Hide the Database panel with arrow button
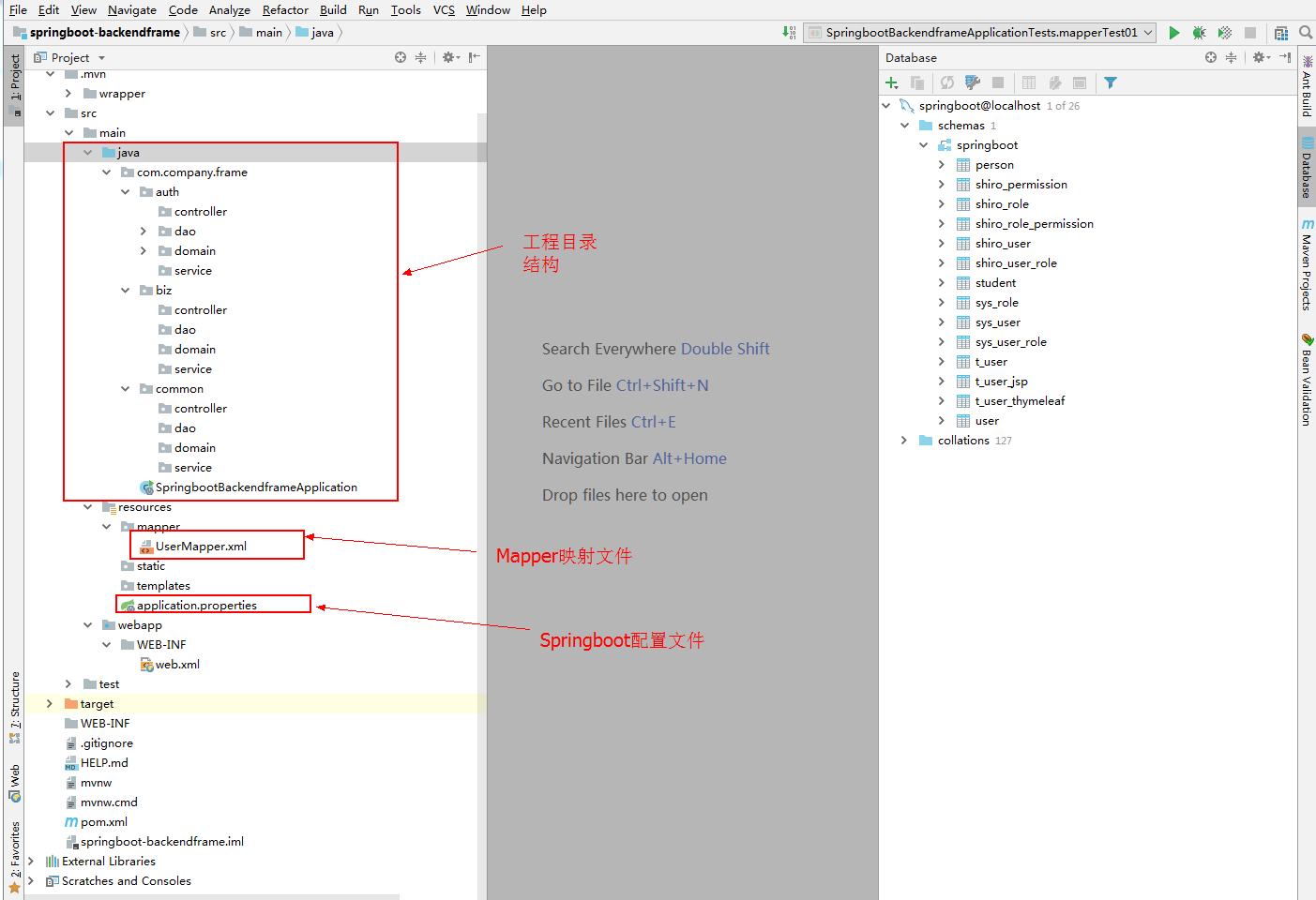Image resolution: width=1316 pixels, height=900 pixels. [x=1284, y=57]
